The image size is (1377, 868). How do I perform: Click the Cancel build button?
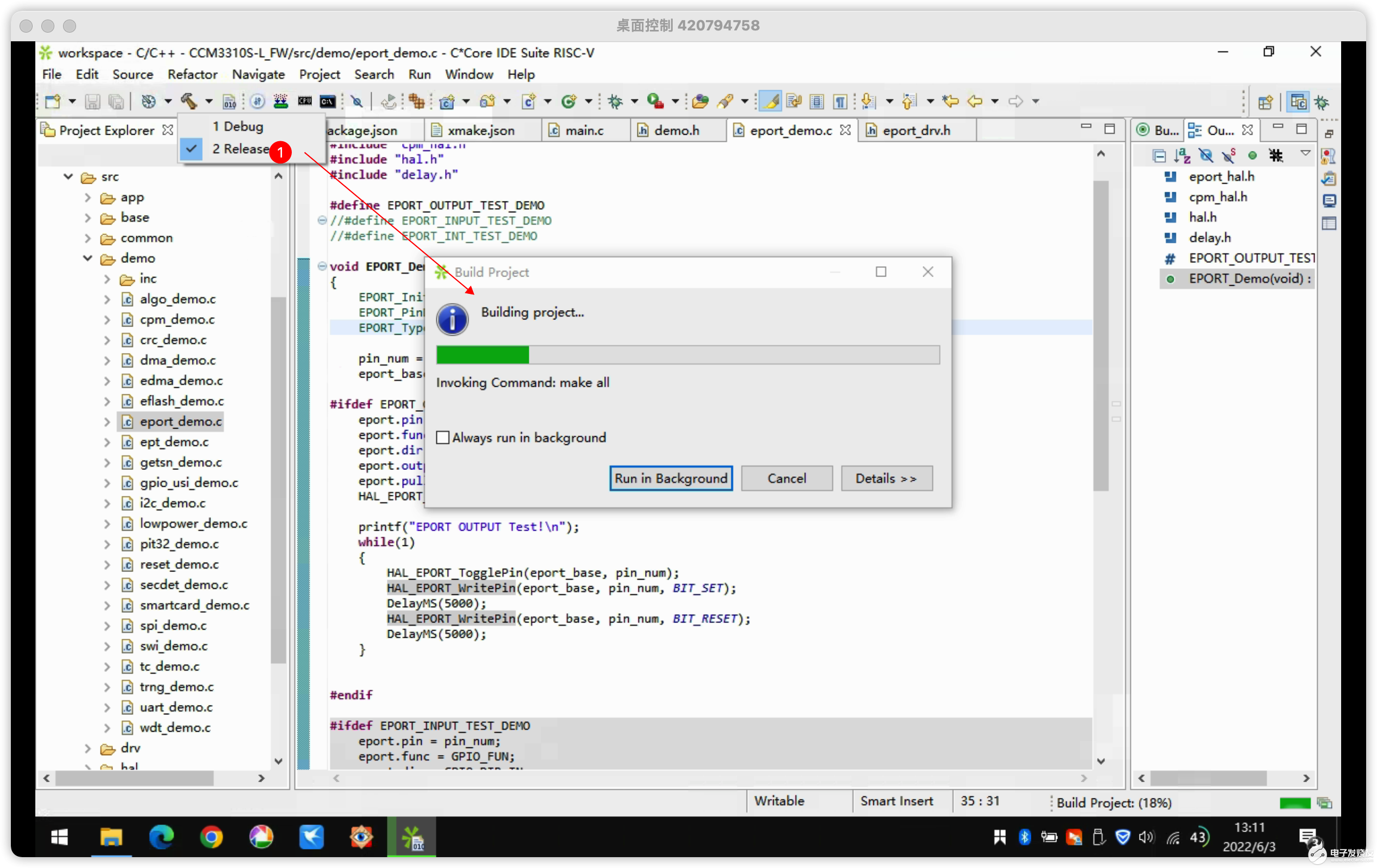(x=787, y=478)
